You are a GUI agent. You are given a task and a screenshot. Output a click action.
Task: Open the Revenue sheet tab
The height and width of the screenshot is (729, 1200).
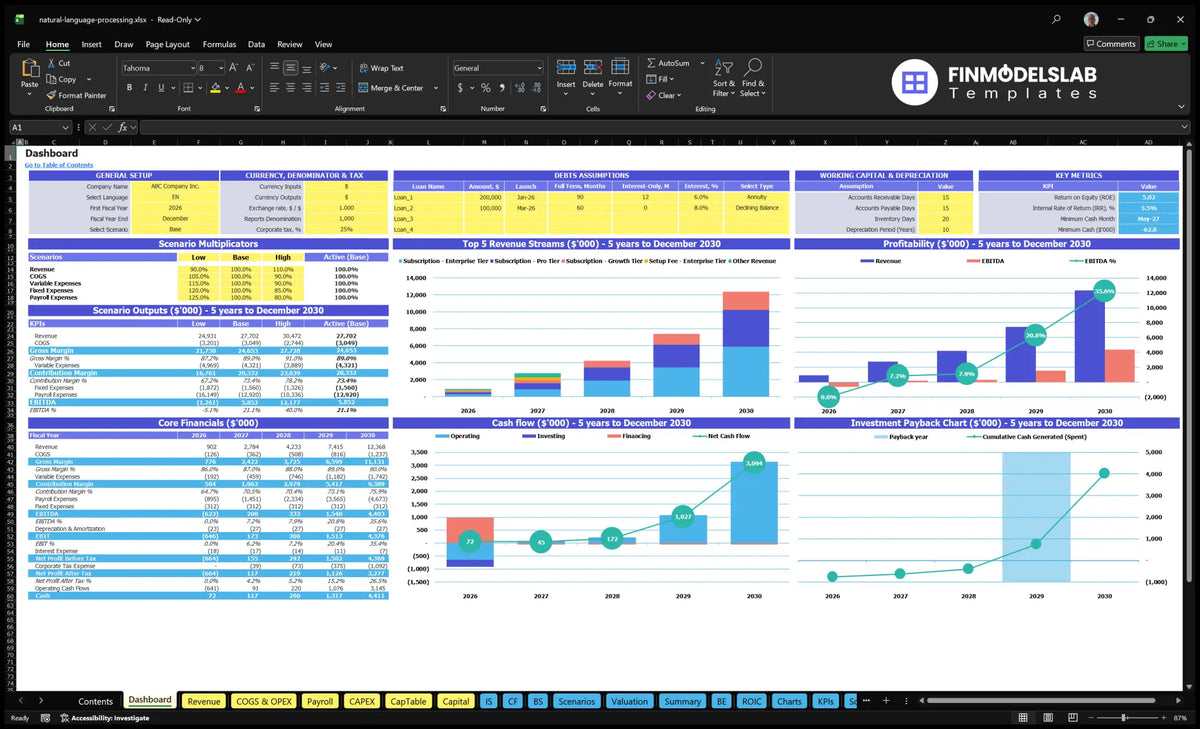click(x=203, y=701)
